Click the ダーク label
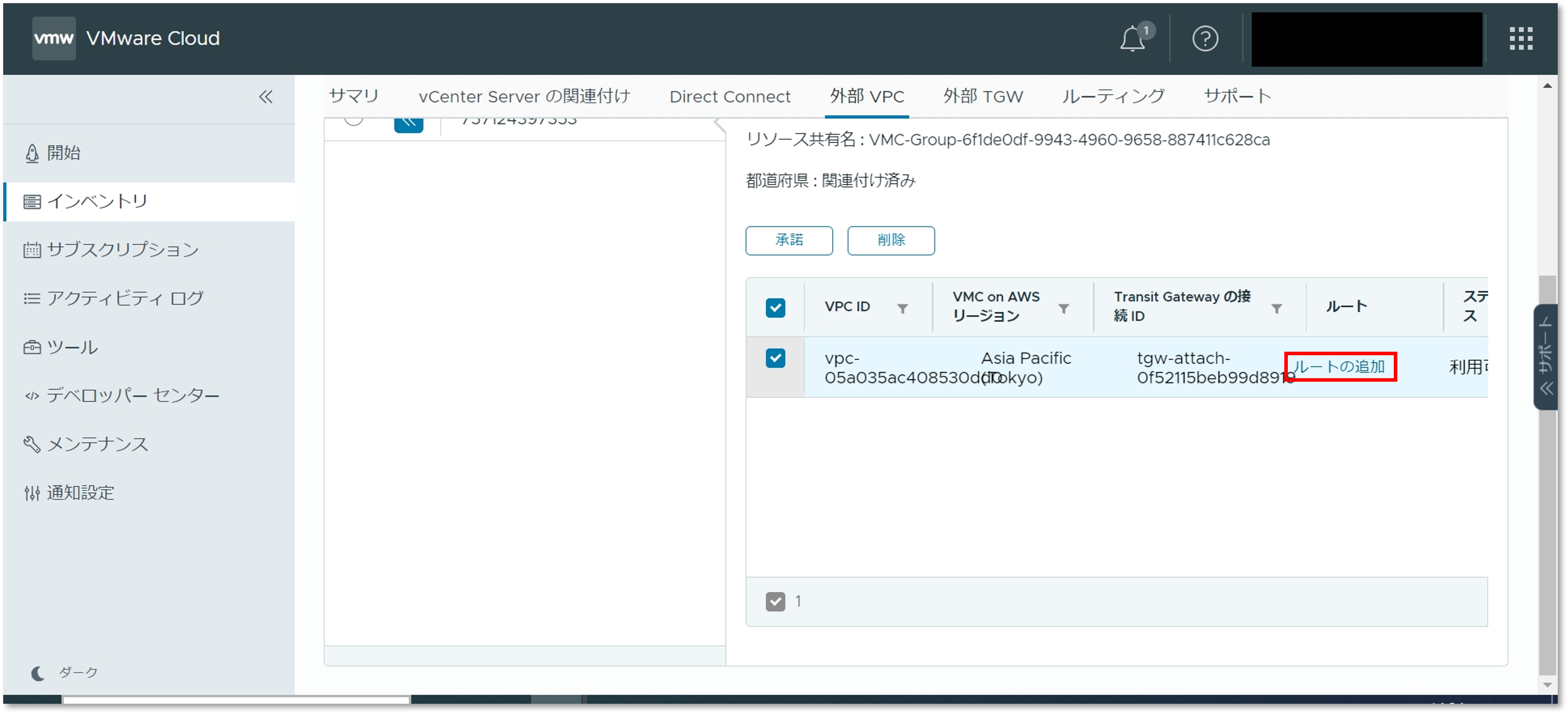Viewport: 1568px width, 714px height. 78,673
